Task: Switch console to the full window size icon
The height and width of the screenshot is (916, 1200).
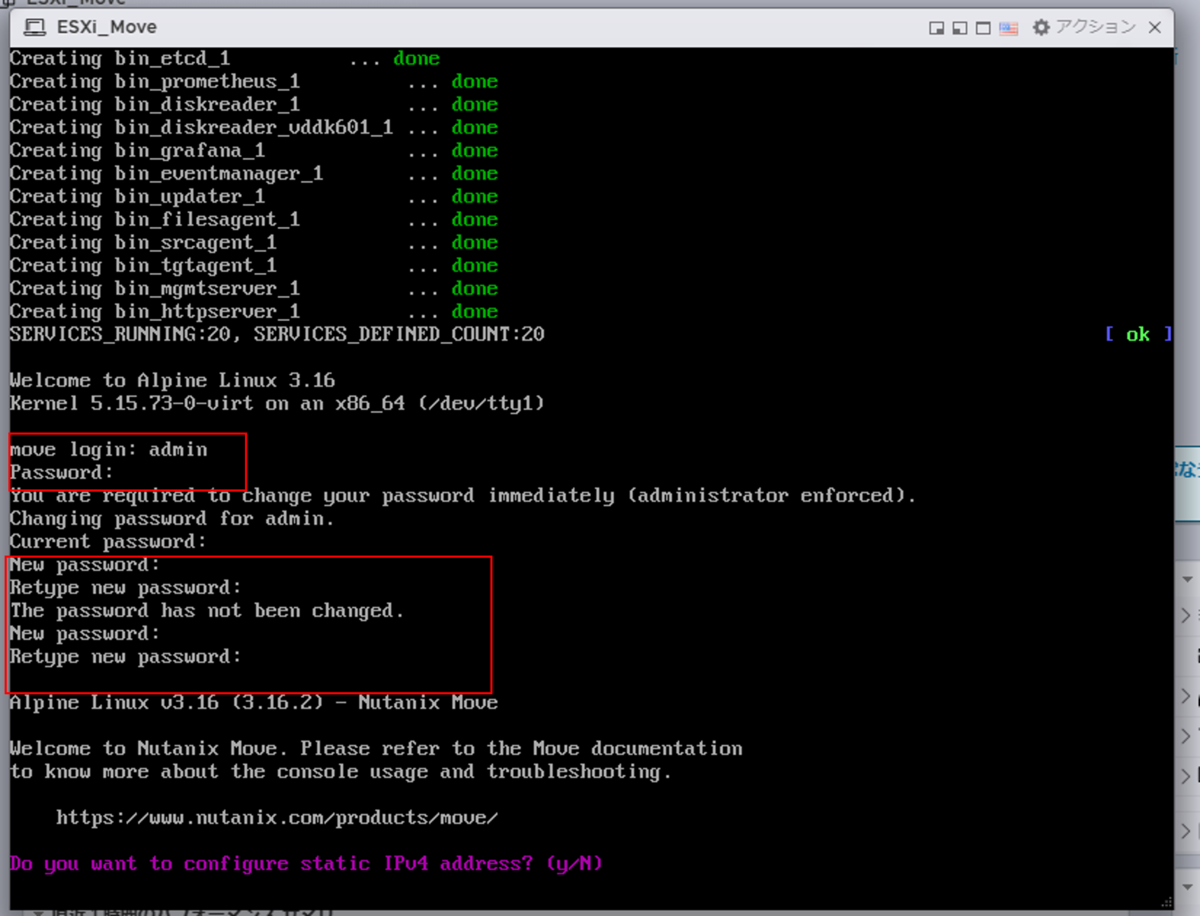Action: click(984, 28)
